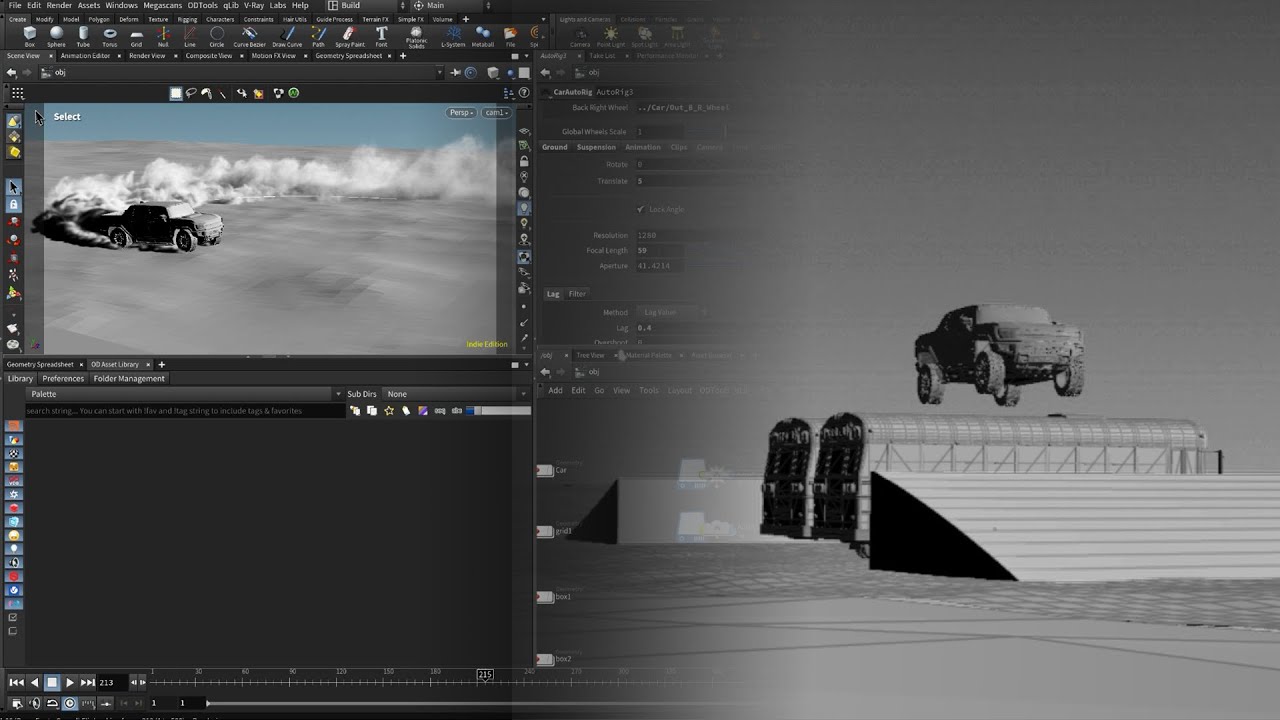The image size is (1280, 720).
Task: Open the Method Lag Value dropdown
Action: (x=672, y=312)
